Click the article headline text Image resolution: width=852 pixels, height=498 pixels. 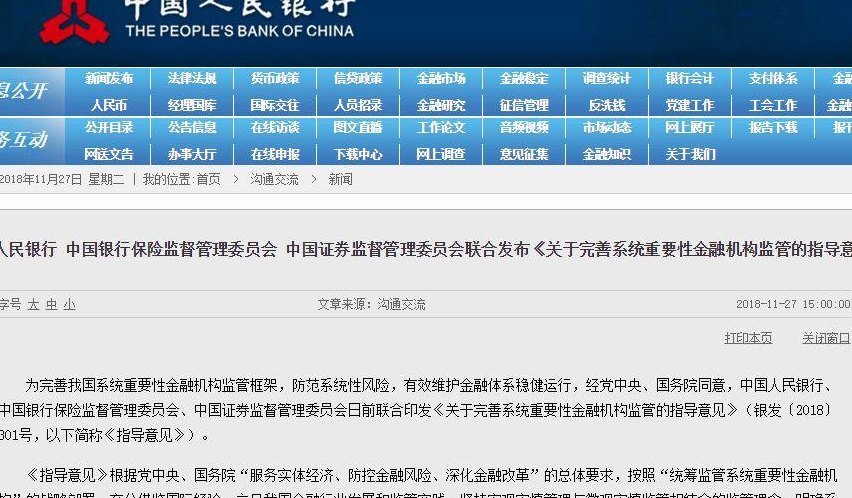pyautogui.click(x=426, y=249)
